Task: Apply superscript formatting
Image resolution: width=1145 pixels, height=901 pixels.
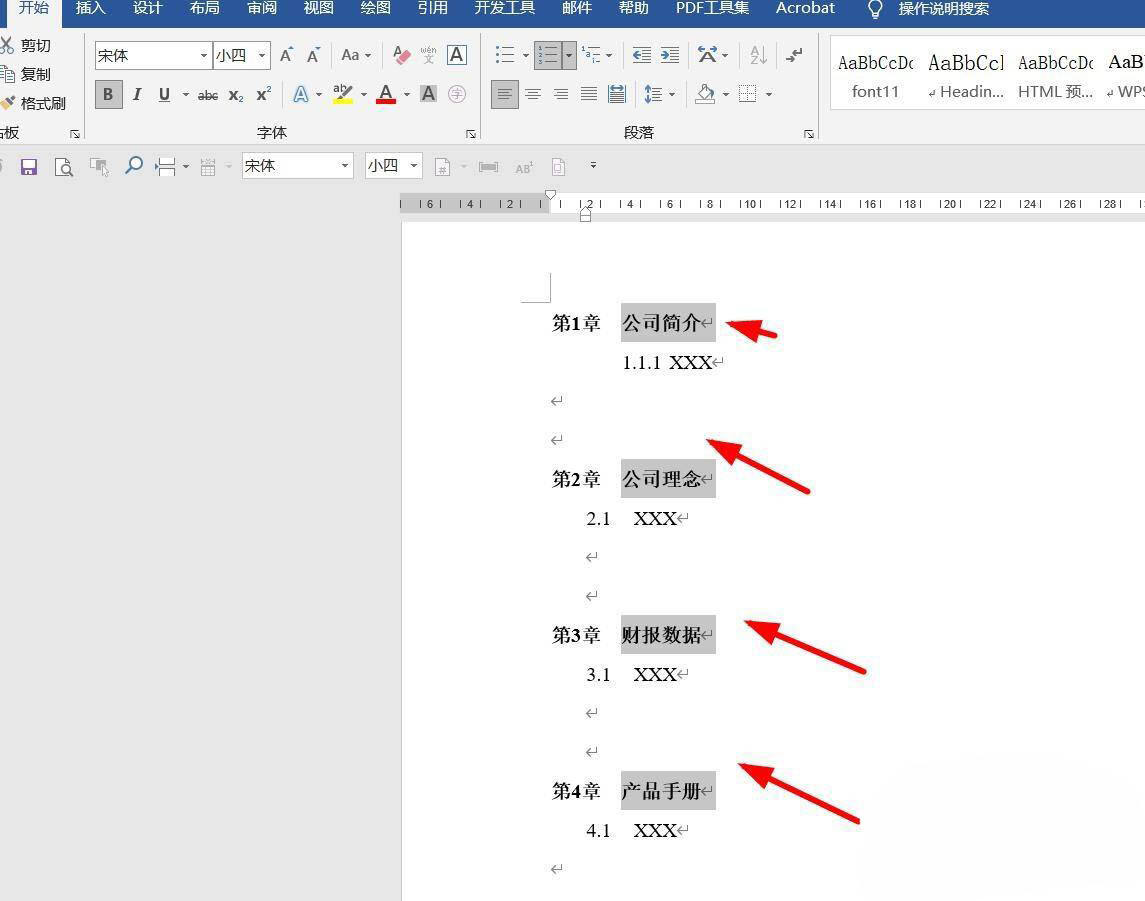Action: [264, 95]
